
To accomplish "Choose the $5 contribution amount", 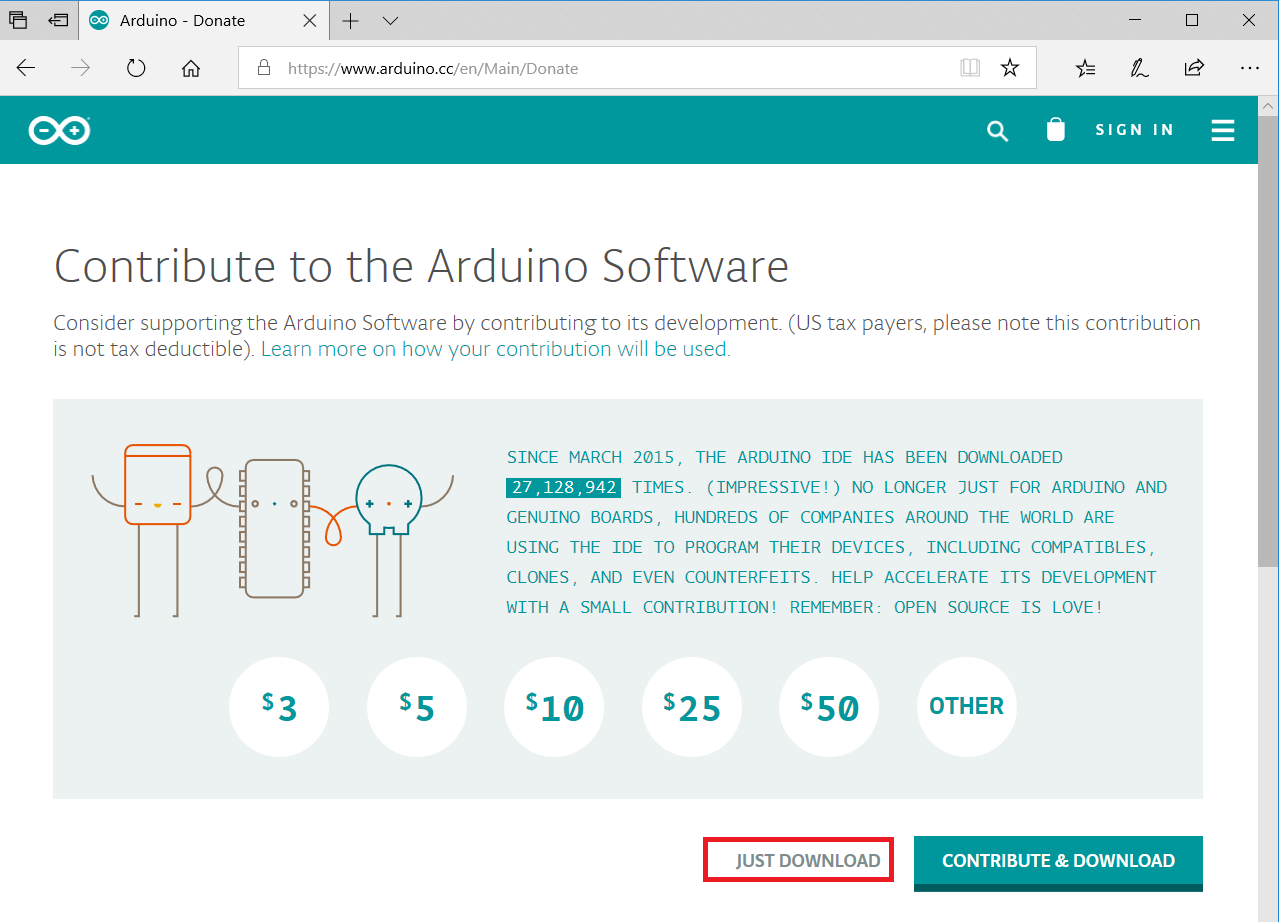I will pos(417,707).
